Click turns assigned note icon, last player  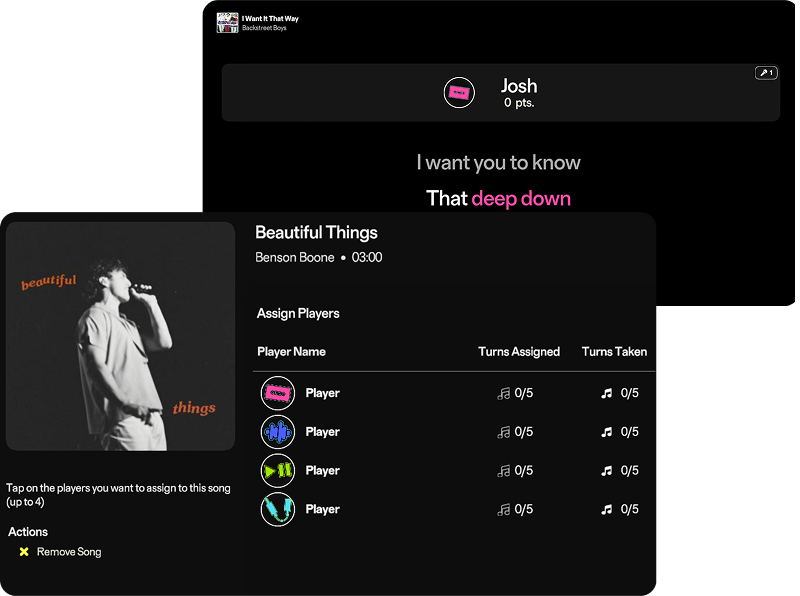pos(504,510)
